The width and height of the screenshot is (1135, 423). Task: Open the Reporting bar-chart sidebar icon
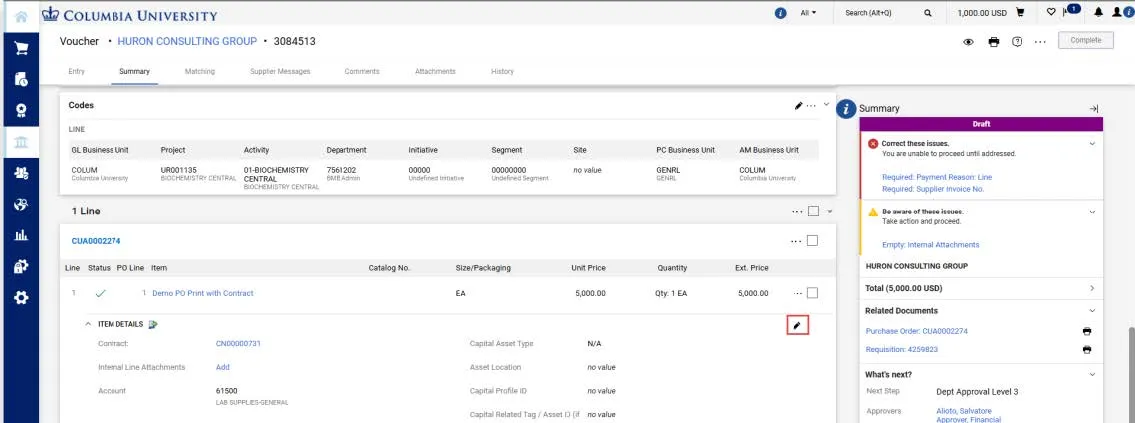point(22,235)
